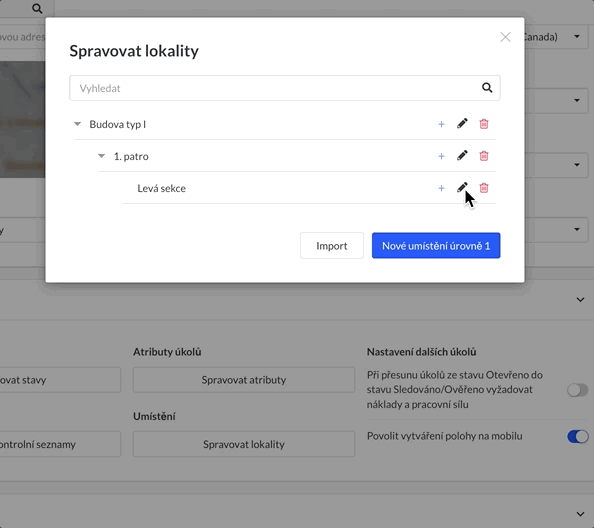Image resolution: width=594 pixels, height=528 pixels.
Task: Toggle requiring costs and labor switch
Action: pyautogui.click(x=578, y=390)
